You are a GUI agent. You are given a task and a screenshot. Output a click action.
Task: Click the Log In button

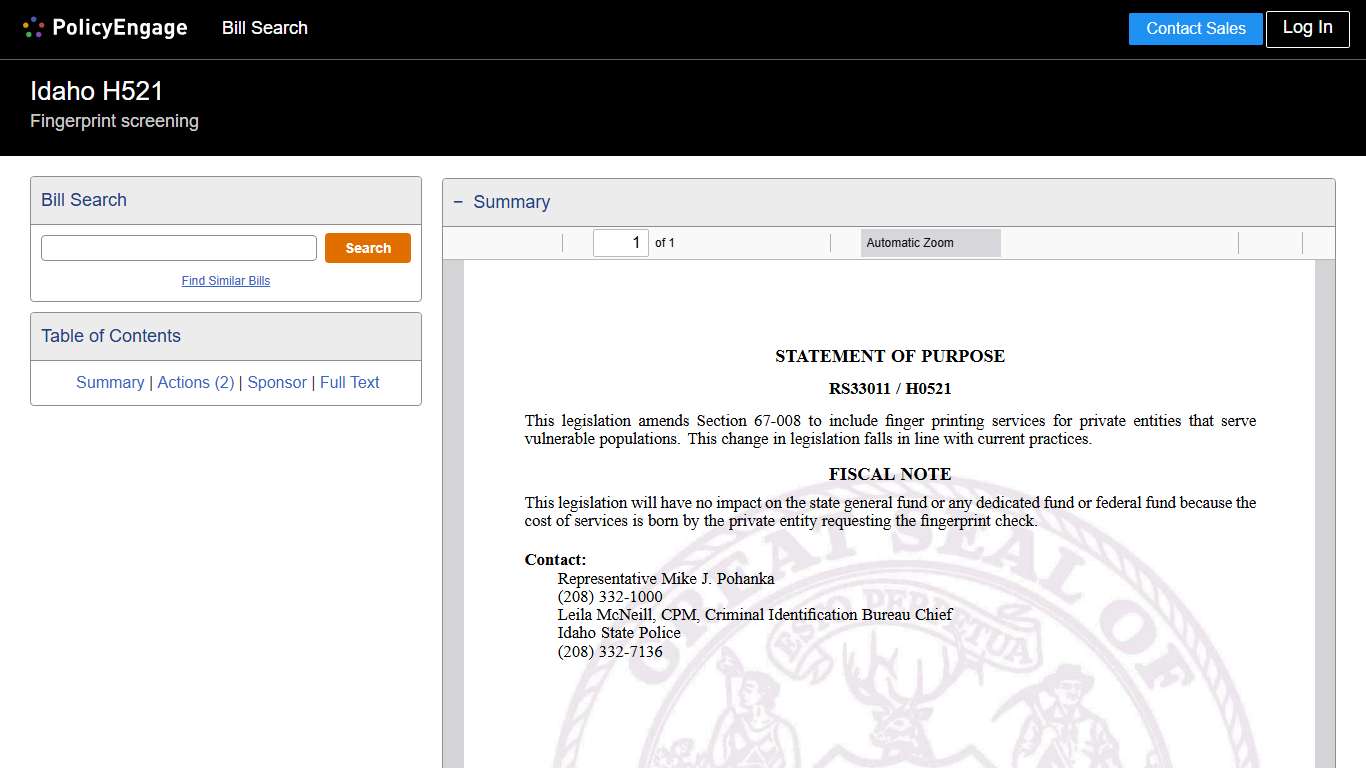point(1307,29)
